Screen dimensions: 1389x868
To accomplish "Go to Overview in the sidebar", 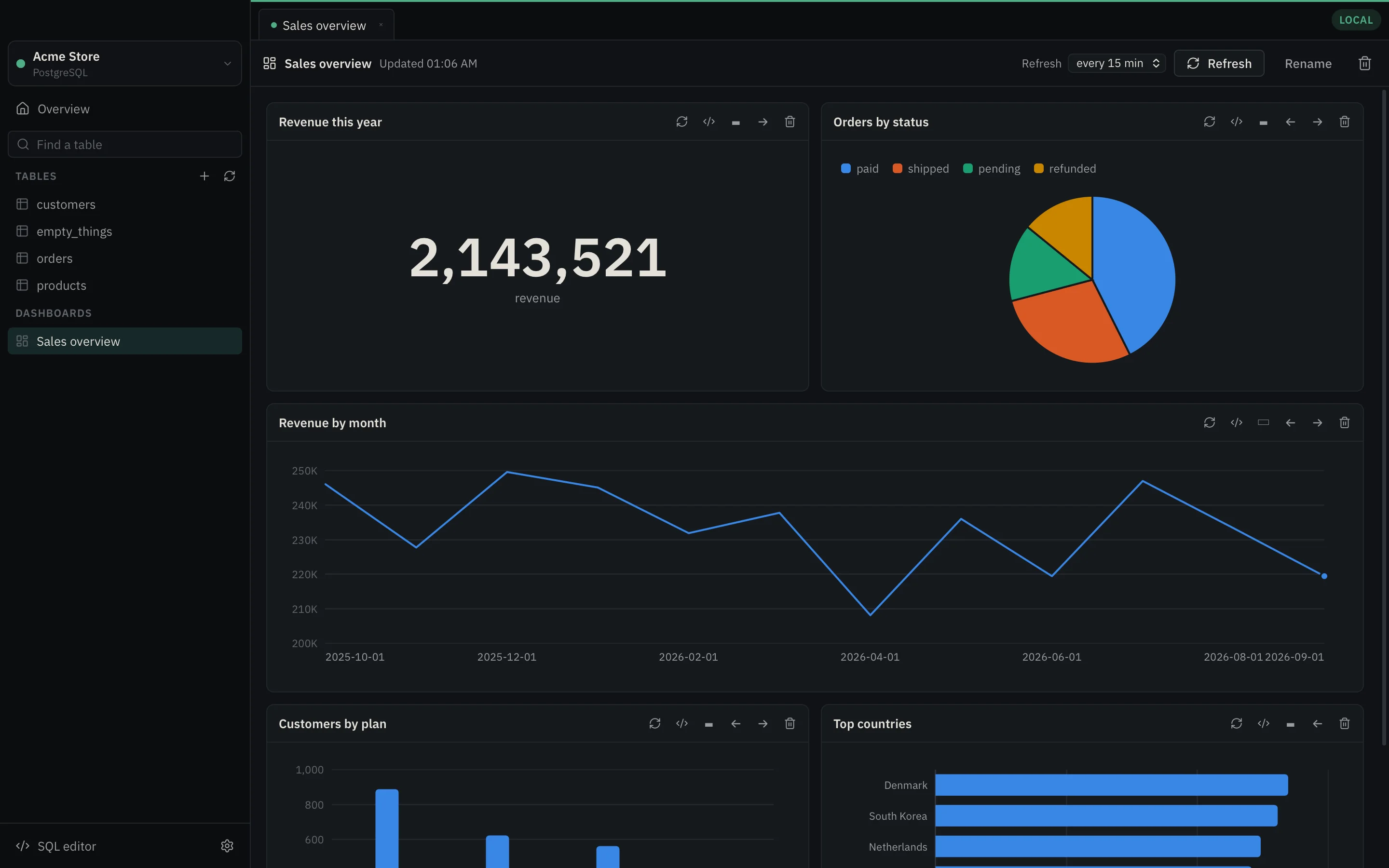I will (124, 108).
